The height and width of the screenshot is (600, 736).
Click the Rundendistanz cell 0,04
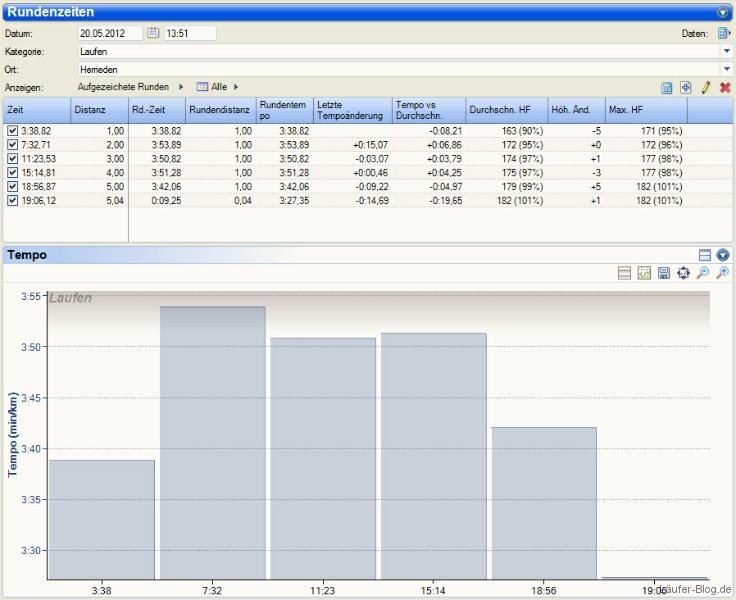pyautogui.click(x=243, y=200)
